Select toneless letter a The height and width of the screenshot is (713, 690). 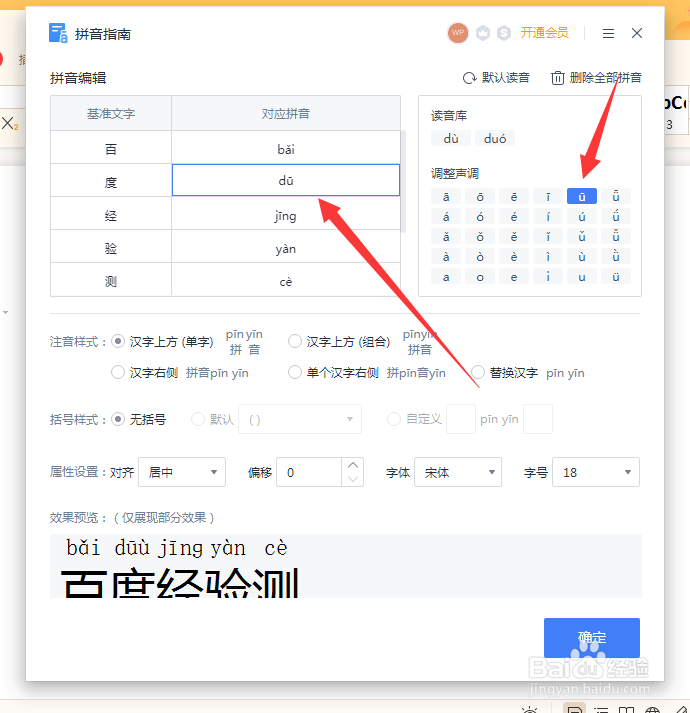click(446, 276)
